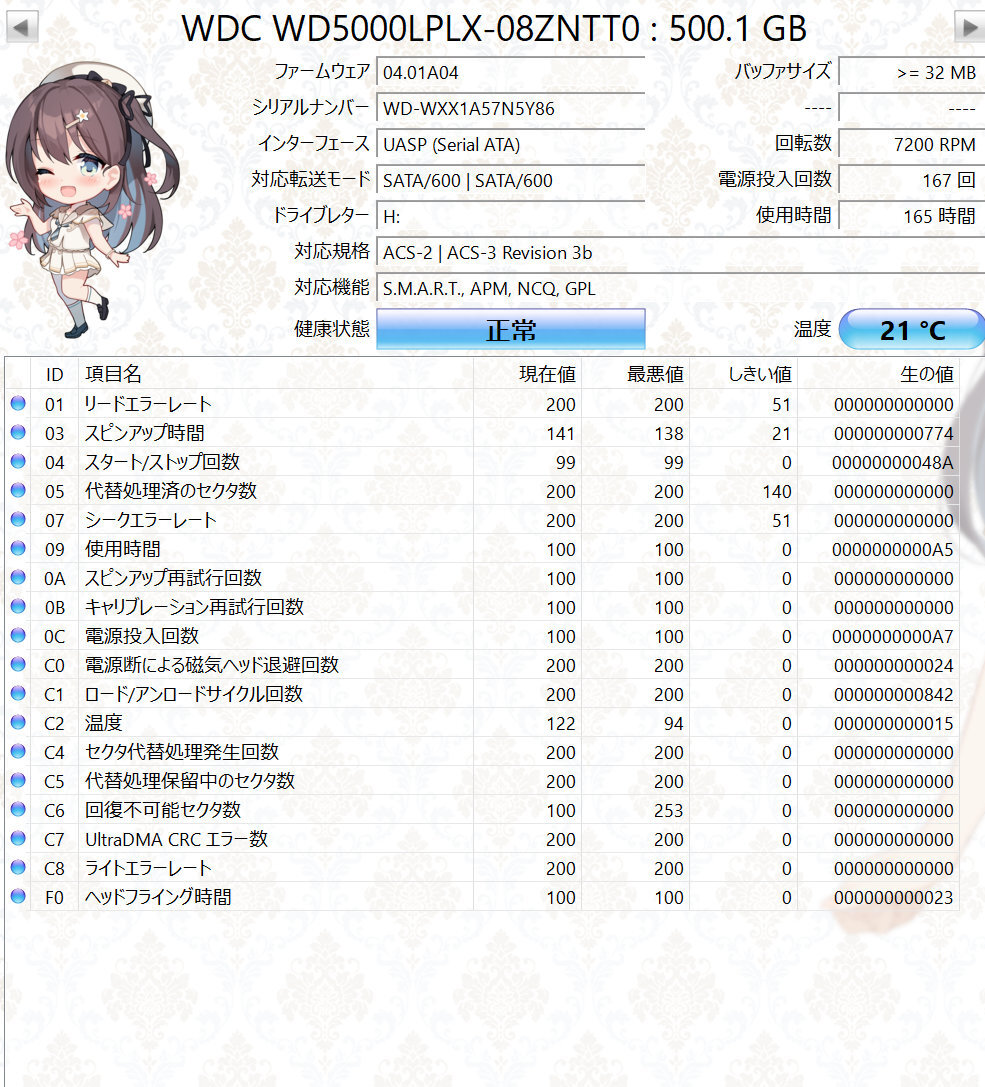Click raw value 000000000842
The width and height of the screenshot is (985, 1087).
[893, 695]
